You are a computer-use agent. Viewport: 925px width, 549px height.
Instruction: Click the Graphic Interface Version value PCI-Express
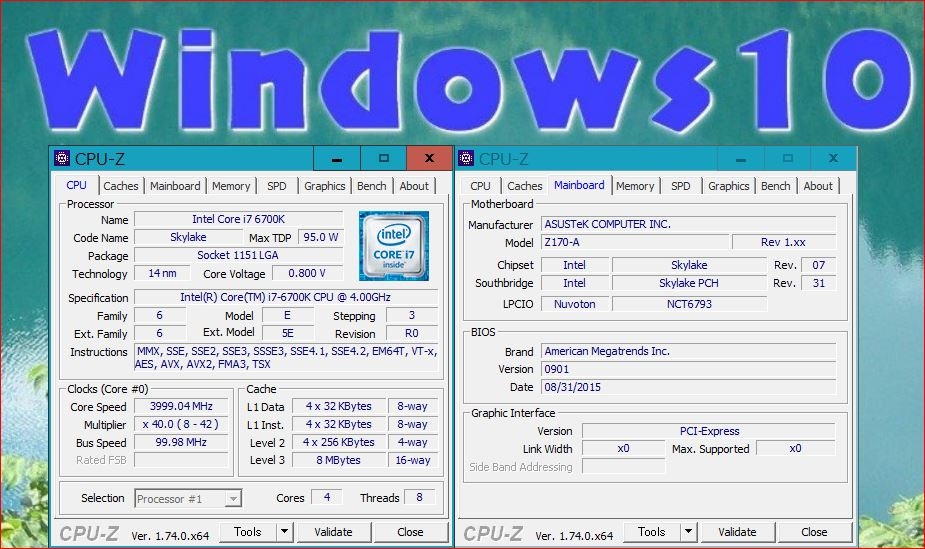(x=709, y=431)
